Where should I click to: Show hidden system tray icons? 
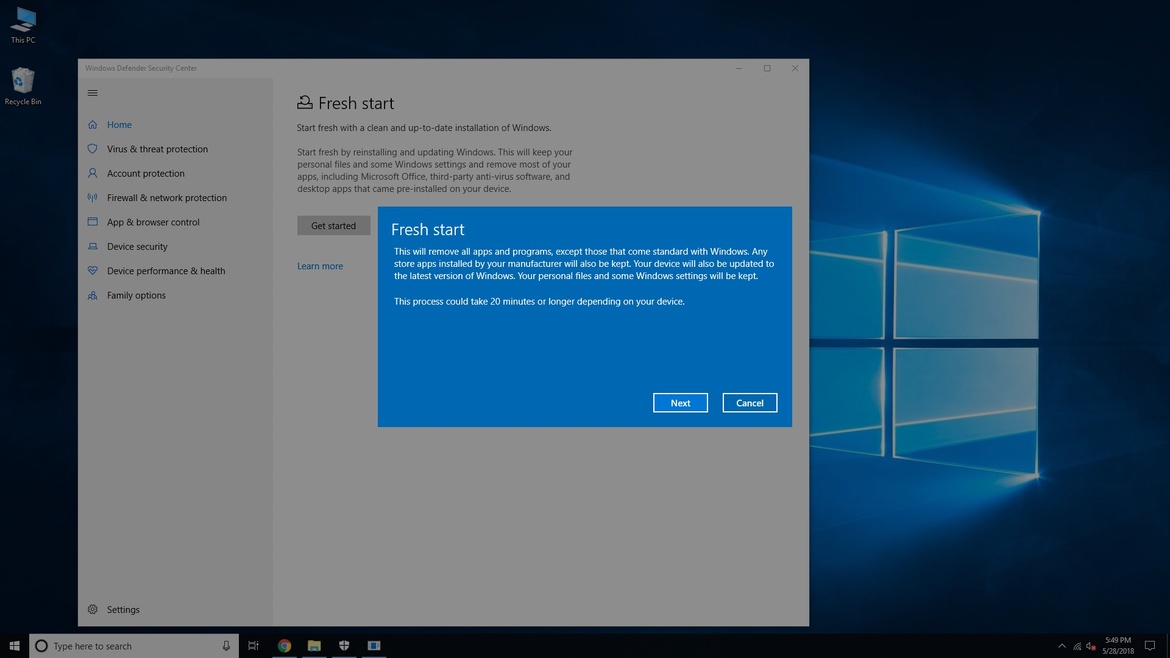1062,646
